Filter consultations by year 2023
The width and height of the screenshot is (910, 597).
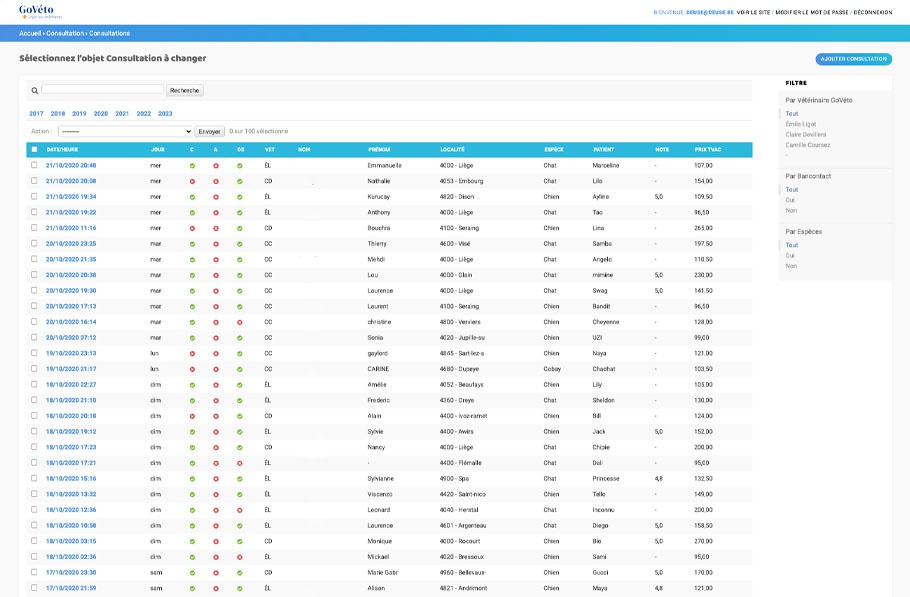click(x=165, y=114)
